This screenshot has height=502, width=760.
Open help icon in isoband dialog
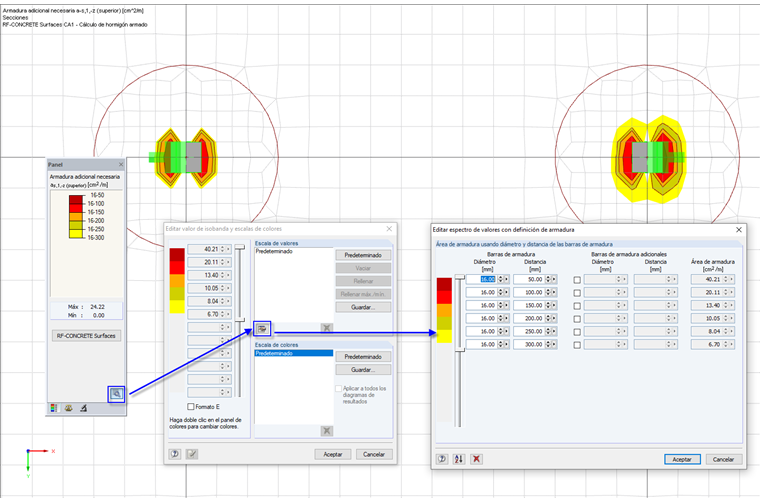tap(175, 454)
